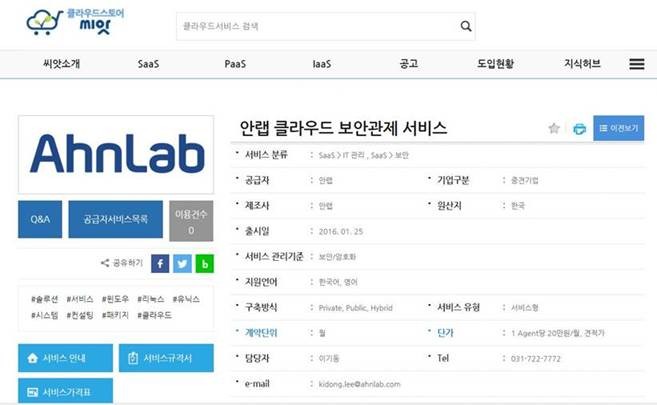
Task: Click the search magnifier icon
Action: 465,27
